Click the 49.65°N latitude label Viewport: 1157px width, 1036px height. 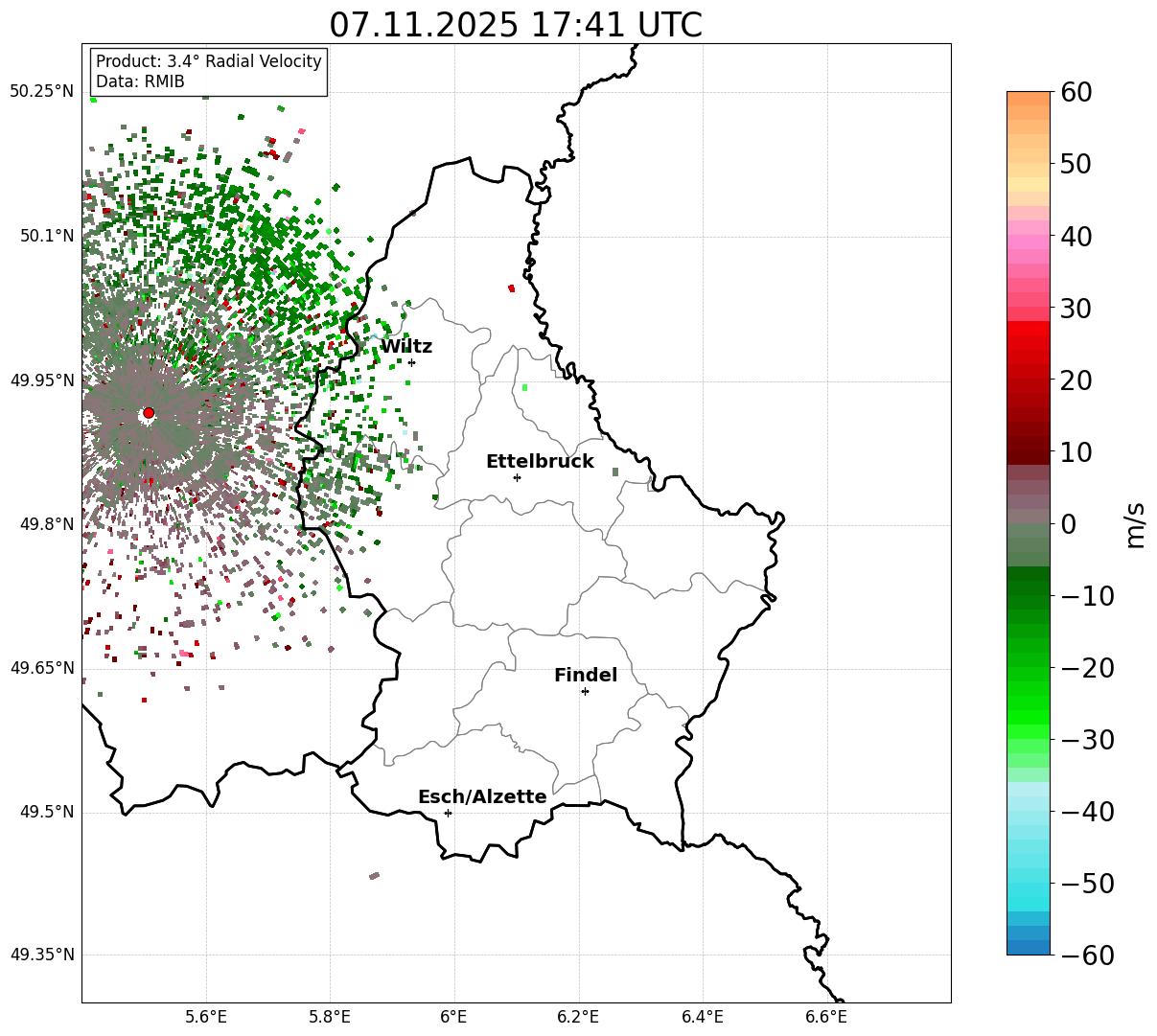click(x=41, y=668)
